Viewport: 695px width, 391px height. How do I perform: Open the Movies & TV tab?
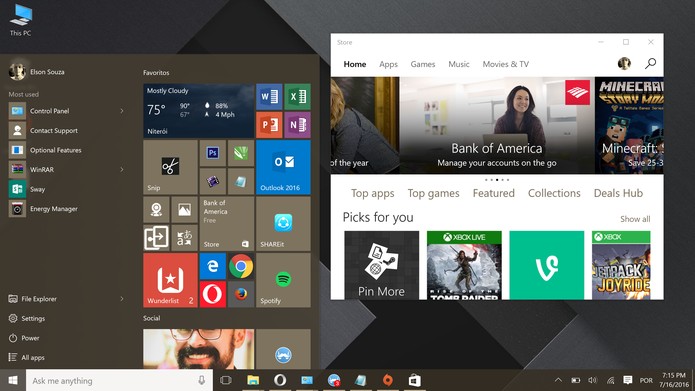coord(506,64)
